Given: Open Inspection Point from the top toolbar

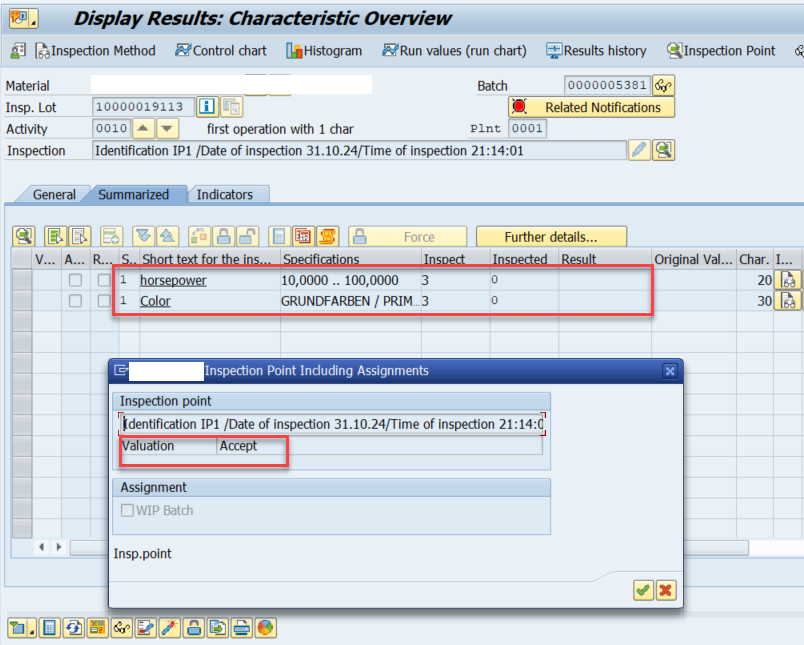Looking at the screenshot, I should coord(721,51).
